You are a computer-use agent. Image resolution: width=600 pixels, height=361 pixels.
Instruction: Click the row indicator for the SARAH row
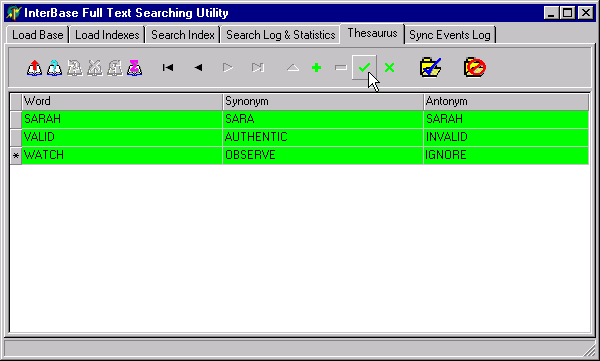tap(16, 119)
